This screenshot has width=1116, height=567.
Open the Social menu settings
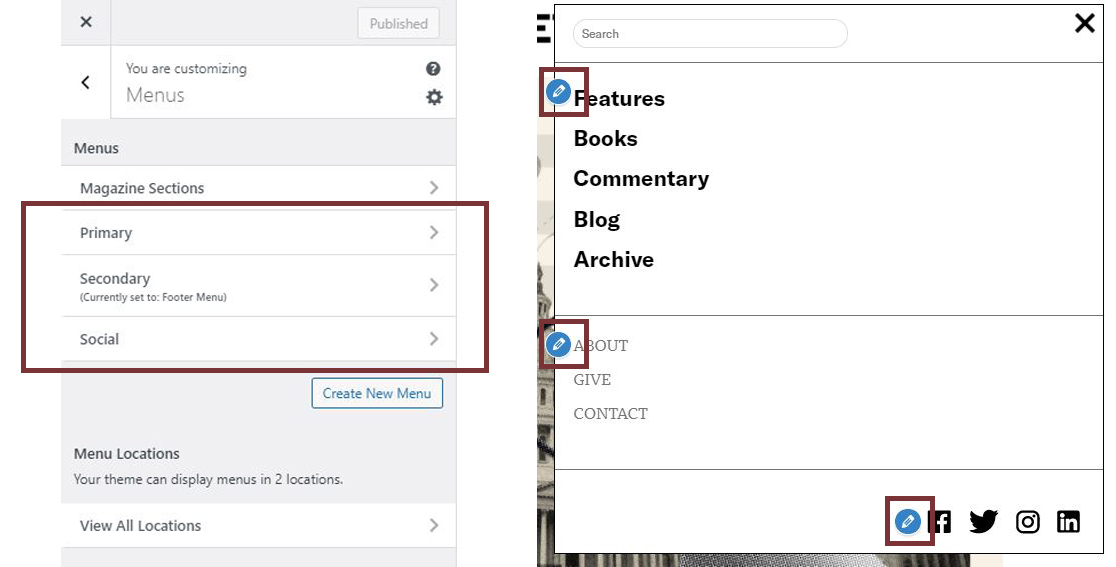pyautogui.click(x=258, y=339)
